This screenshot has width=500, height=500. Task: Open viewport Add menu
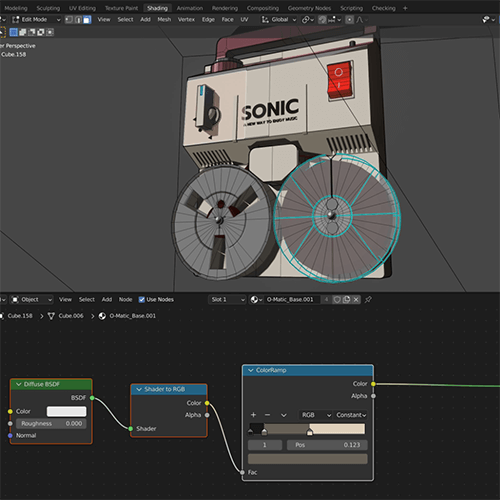tap(145, 20)
